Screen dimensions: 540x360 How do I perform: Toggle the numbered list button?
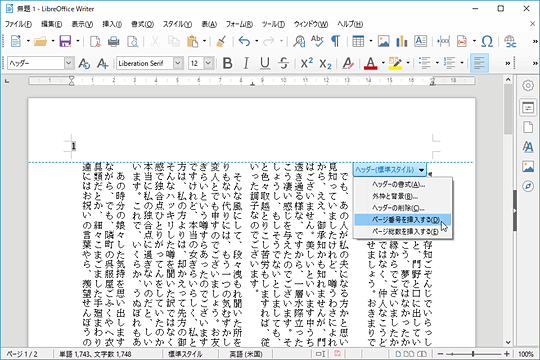[449, 63]
